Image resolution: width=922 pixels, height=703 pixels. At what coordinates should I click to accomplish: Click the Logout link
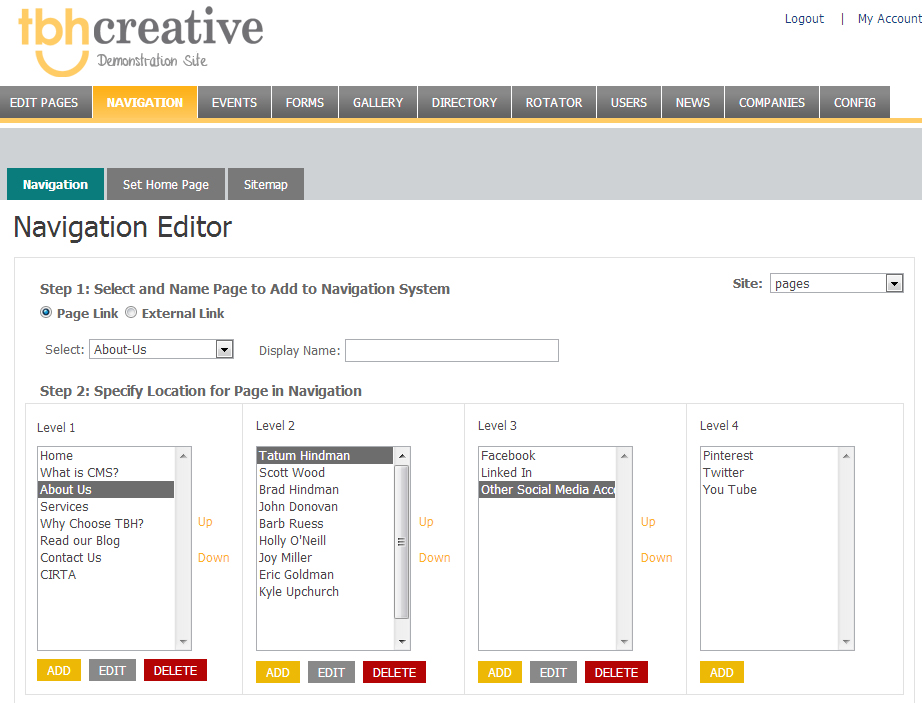(804, 19)
